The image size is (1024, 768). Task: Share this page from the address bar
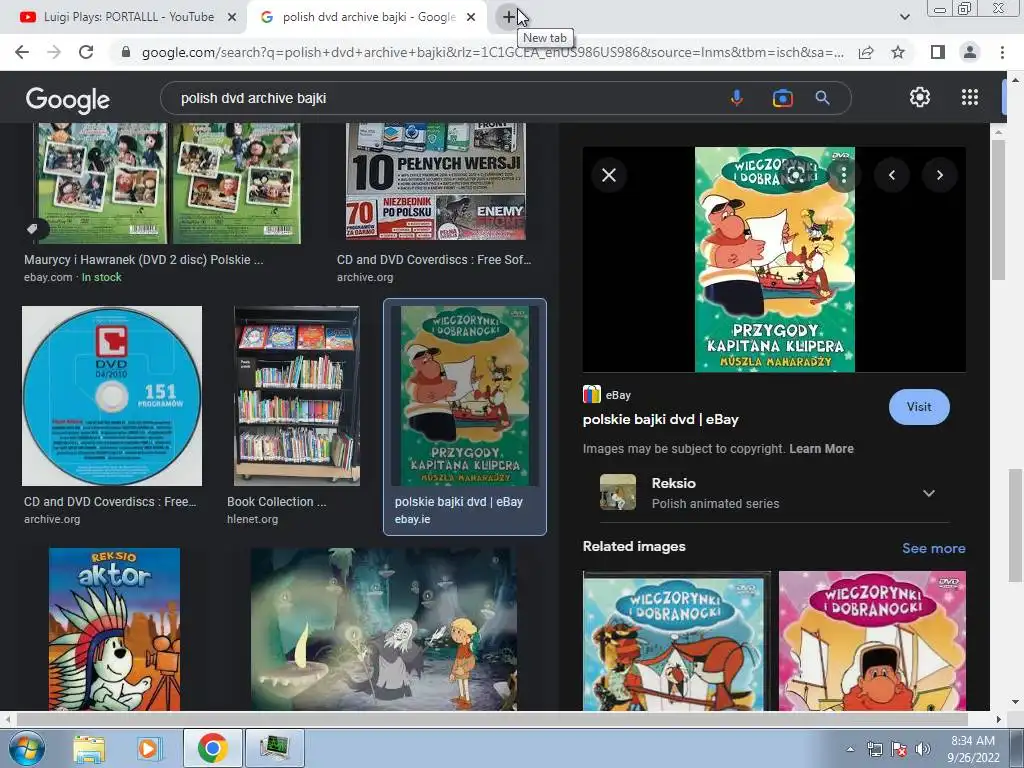tap(866, 52)
